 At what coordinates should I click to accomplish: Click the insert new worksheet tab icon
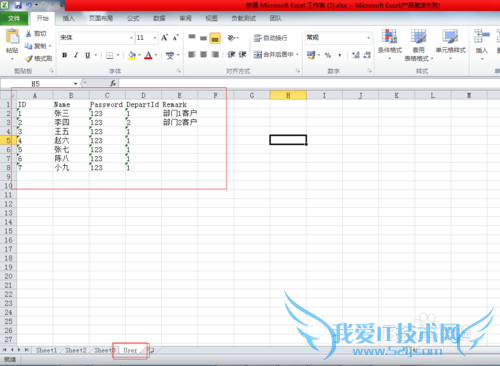[152, 350]
